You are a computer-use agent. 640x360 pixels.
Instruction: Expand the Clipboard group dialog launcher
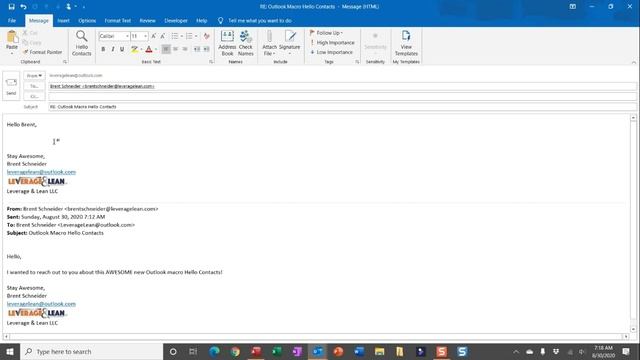tap(65, 62)
